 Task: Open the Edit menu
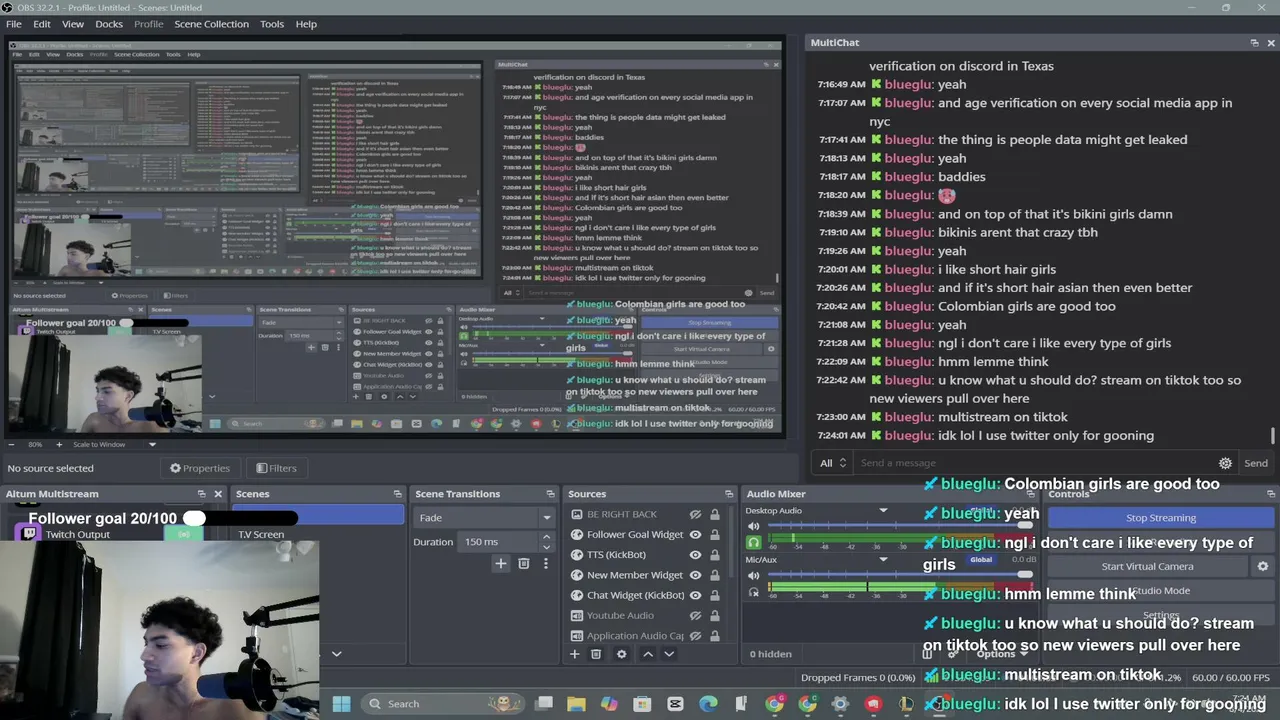(42, 24)
